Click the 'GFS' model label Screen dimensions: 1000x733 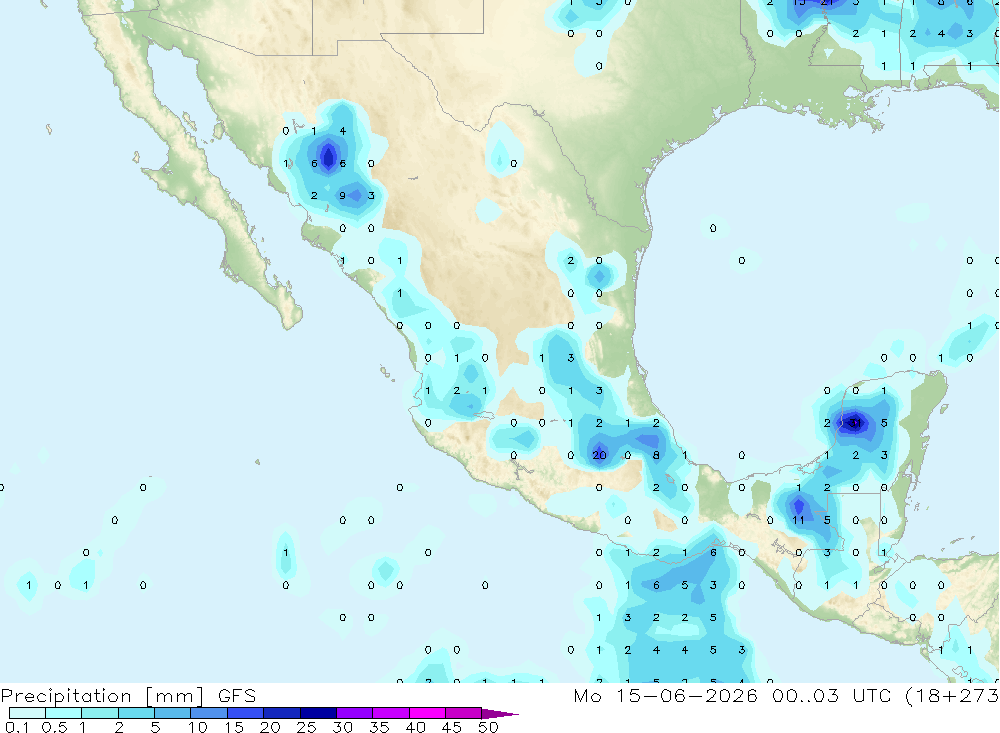tap(237, 695)
